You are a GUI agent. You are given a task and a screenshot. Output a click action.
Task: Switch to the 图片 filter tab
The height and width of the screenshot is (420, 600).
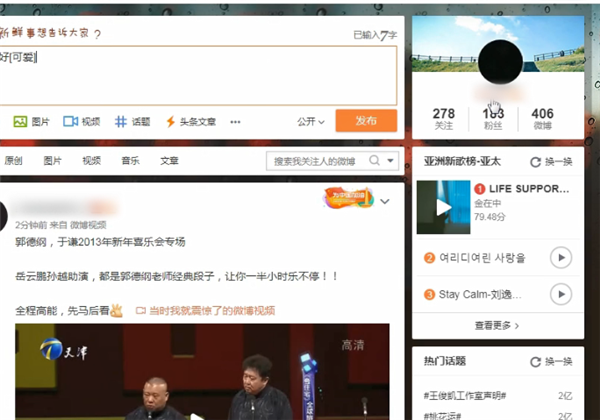pyautogui.click(x=52, y=161)
